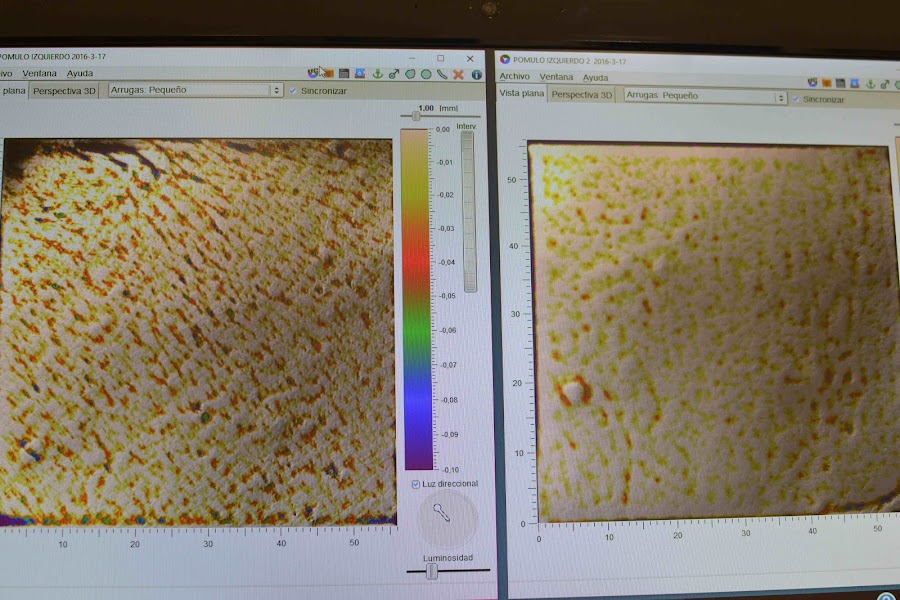
Task: Click the blue export icon in the right toolbar
Action: [854, 83]
